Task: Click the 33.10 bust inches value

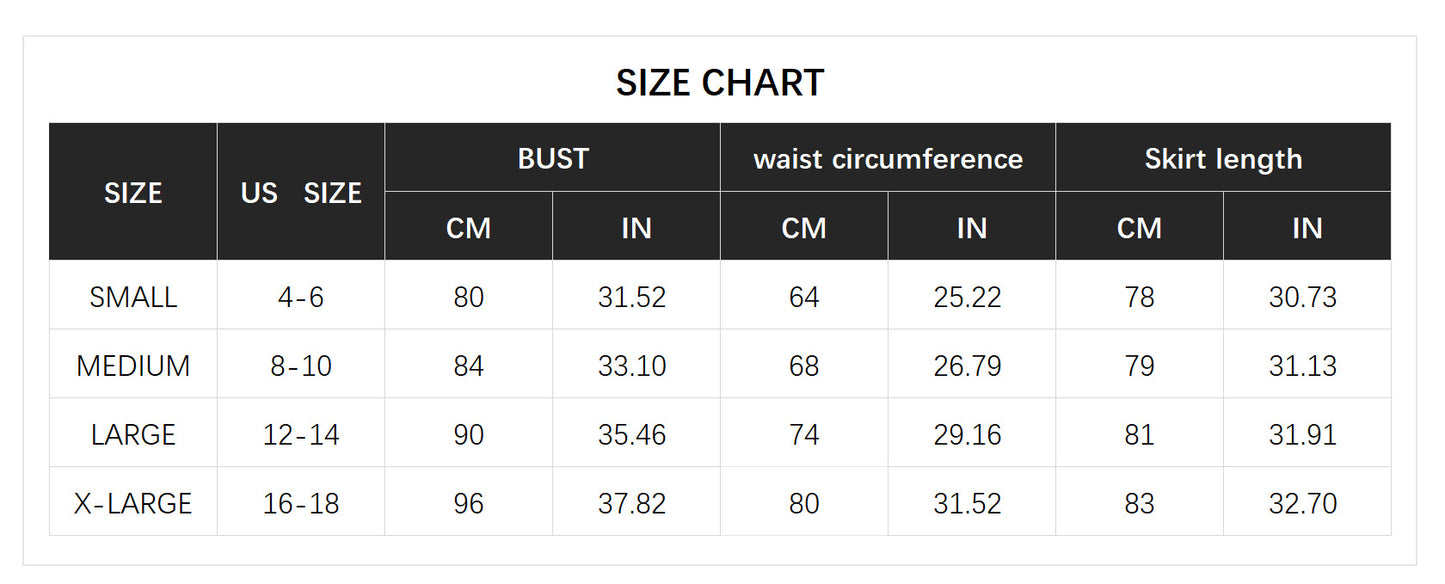Action: 632,366
